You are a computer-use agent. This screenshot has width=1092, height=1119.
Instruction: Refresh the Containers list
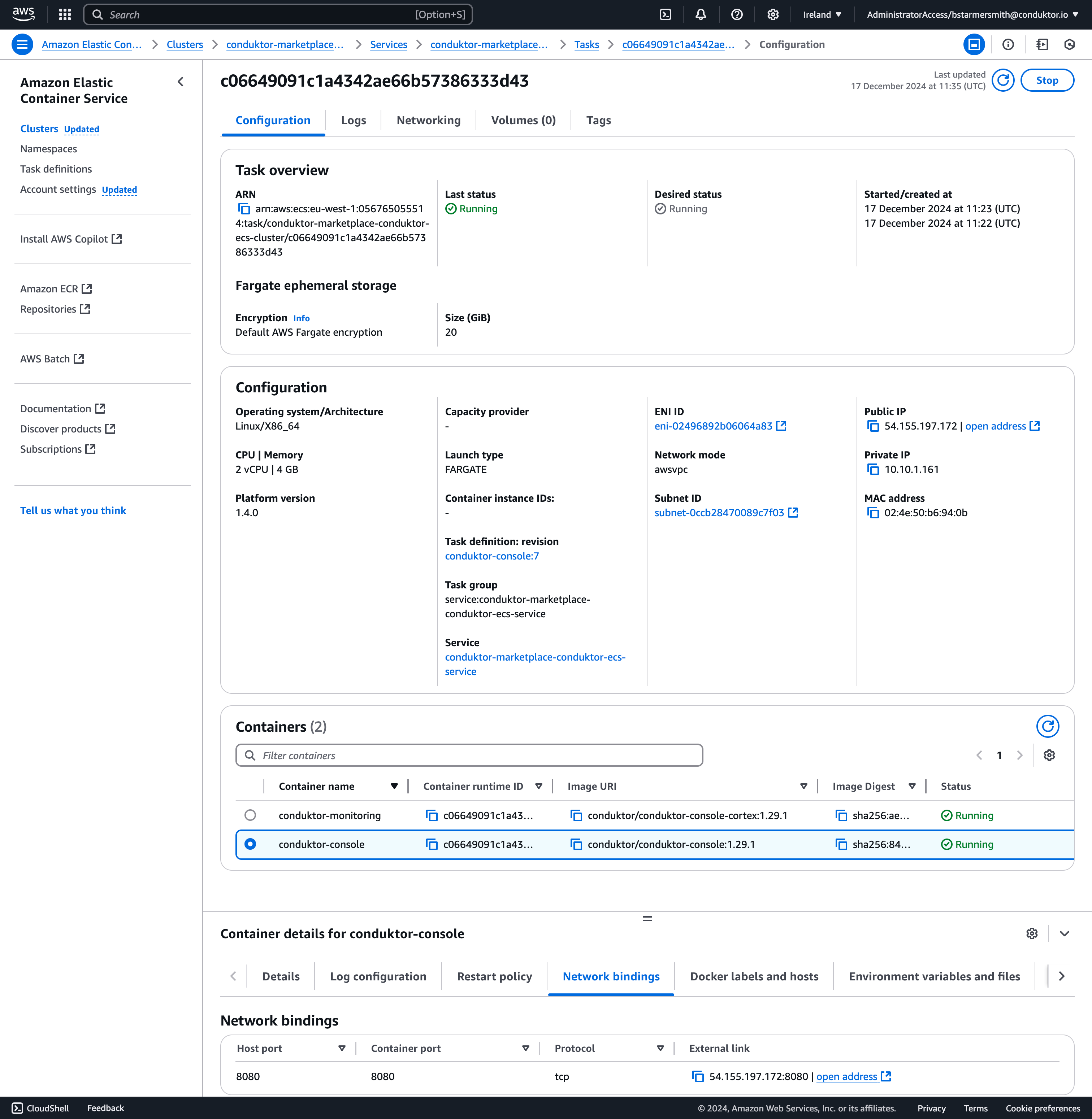pos(1048,726)
